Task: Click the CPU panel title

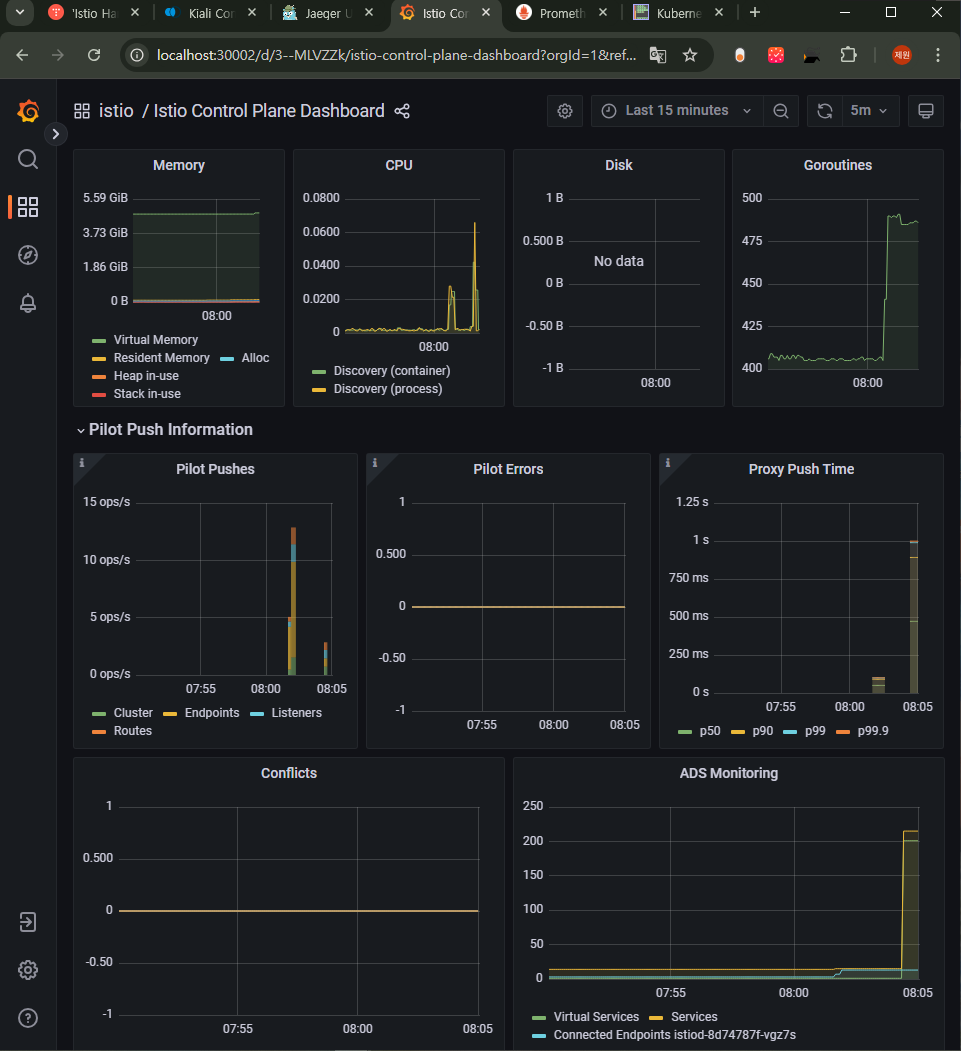Action: (399, 166)
